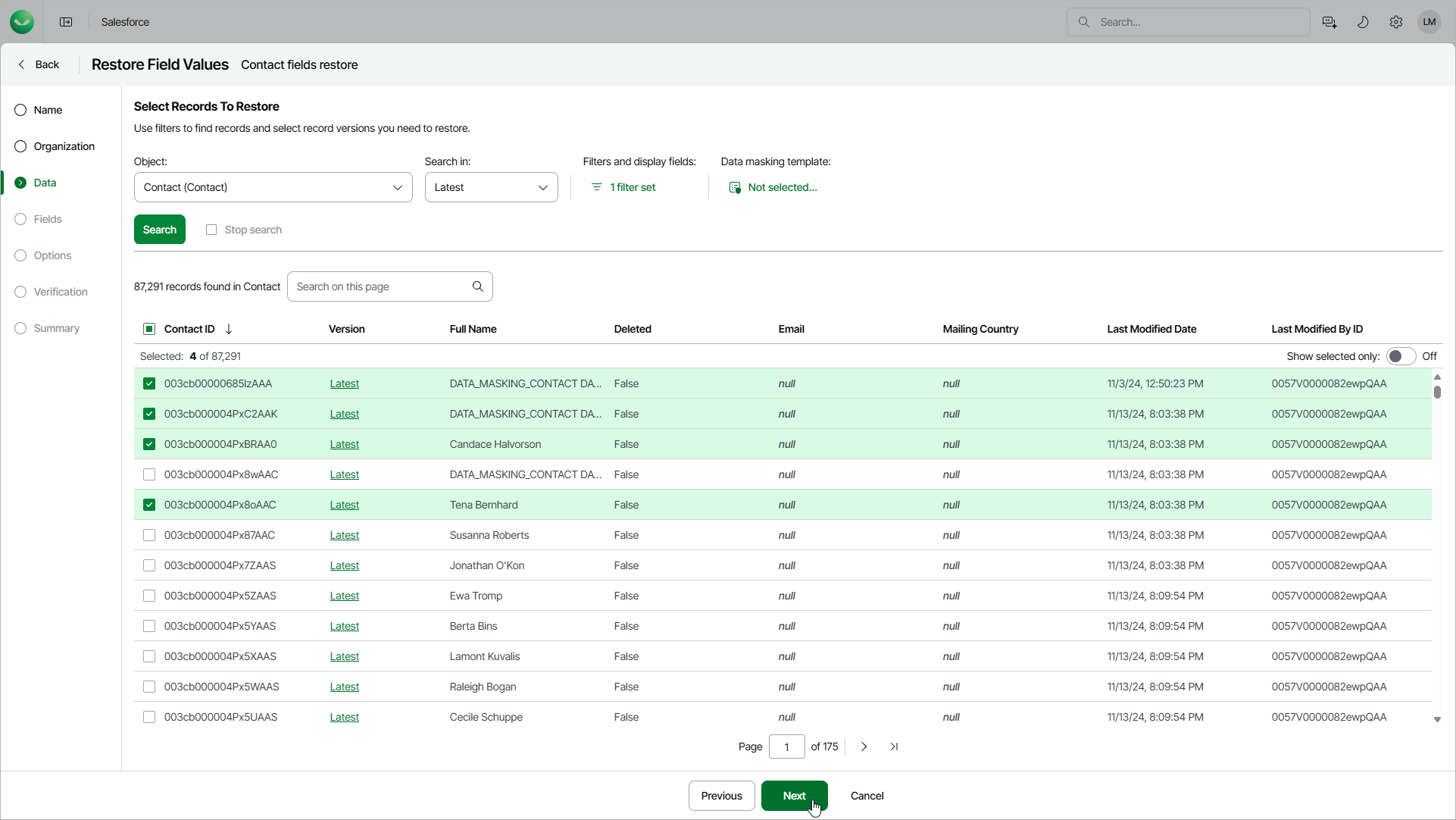This screenshot has width=1456, height=820.
Task: Go to the Name wizard step
Action: click(x=48, y=110)
